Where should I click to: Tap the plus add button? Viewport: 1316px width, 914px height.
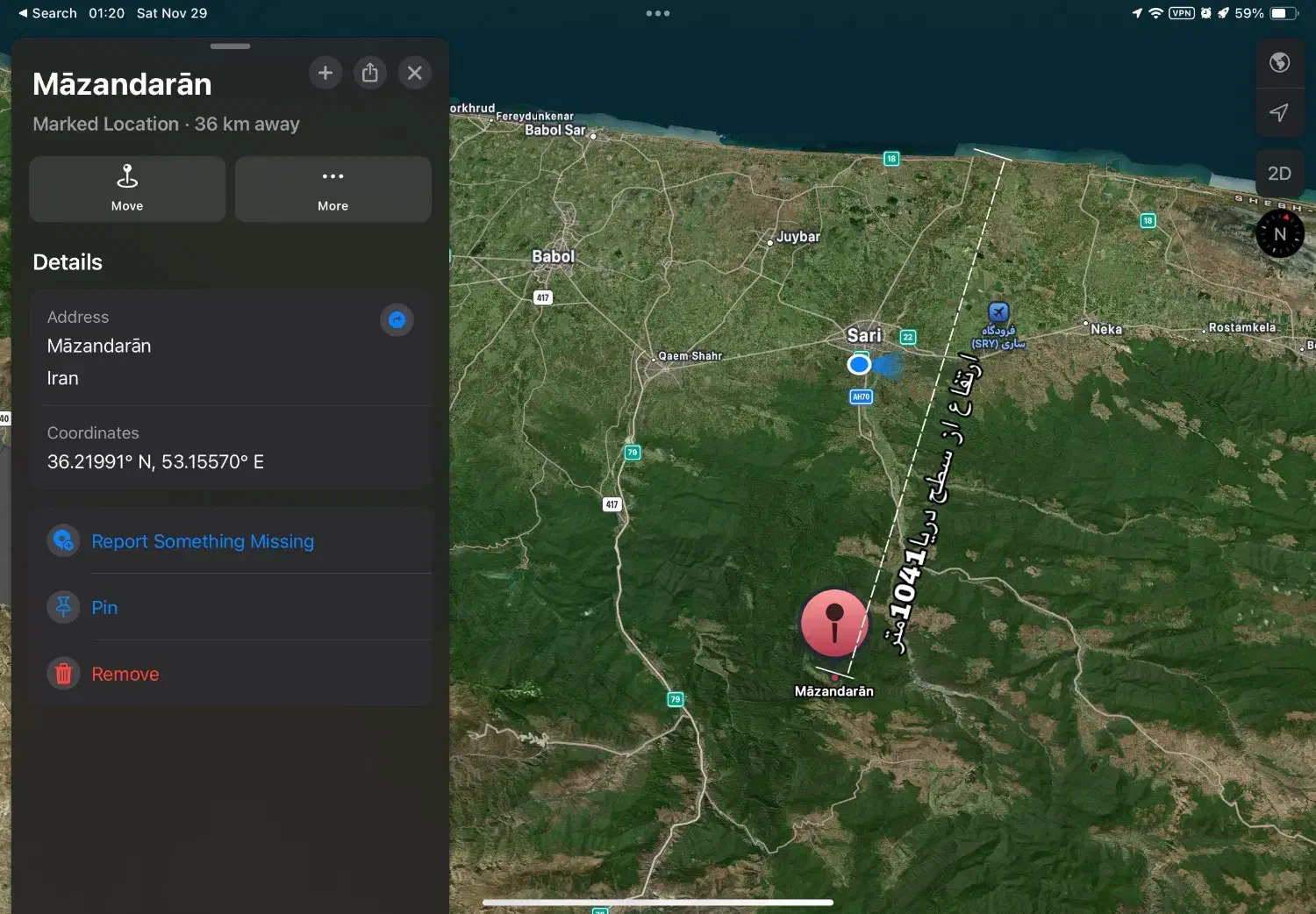point(325,73)
